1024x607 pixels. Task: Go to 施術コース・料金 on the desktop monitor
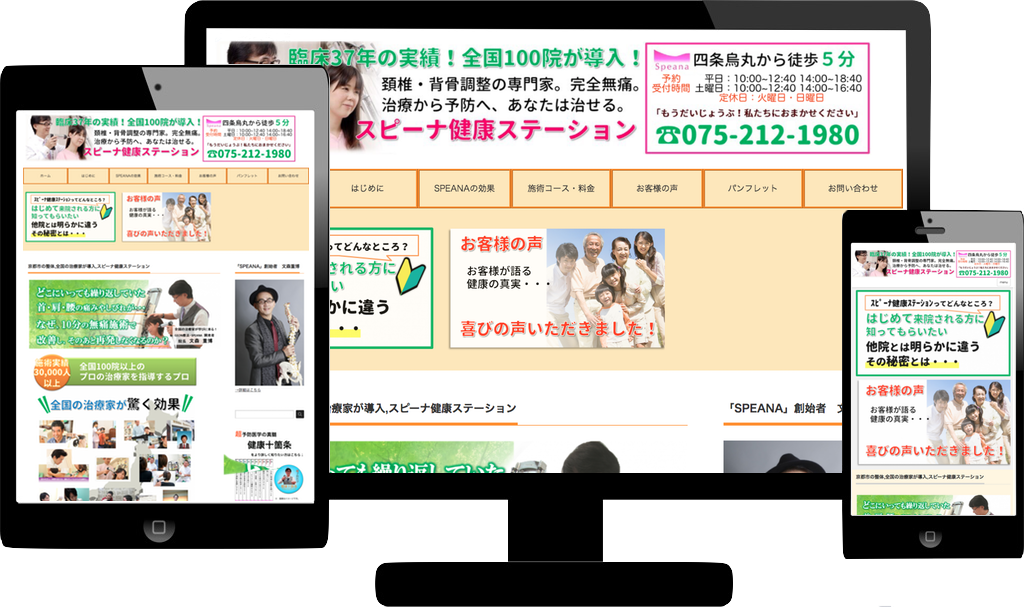point(561,188)
